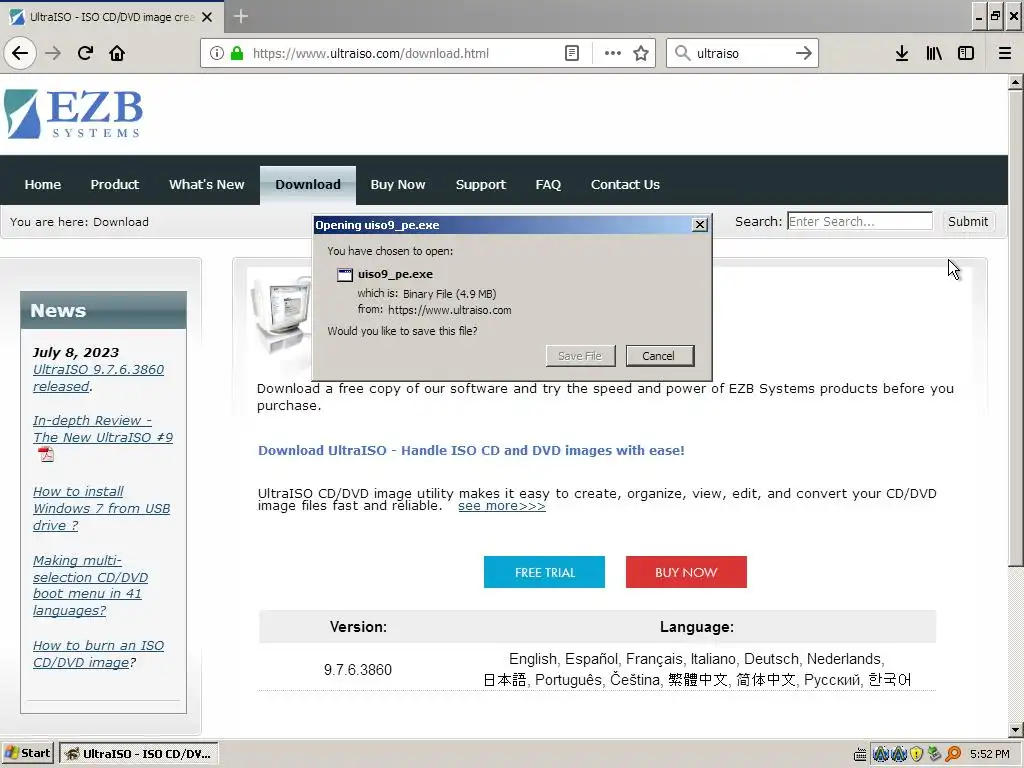
Task: Click the FREE TRIAL button
Action: click(x=544, y=572)
